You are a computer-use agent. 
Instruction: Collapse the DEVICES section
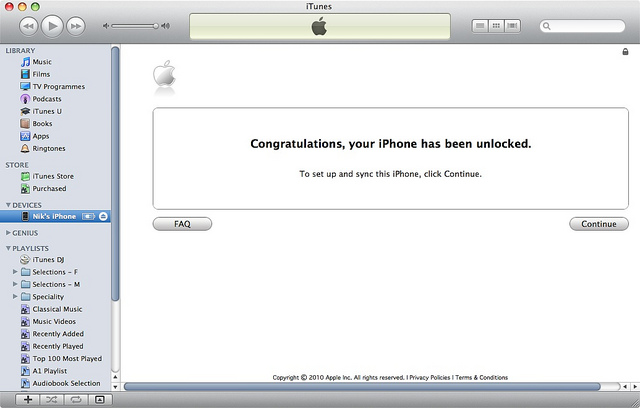(8, 205)
